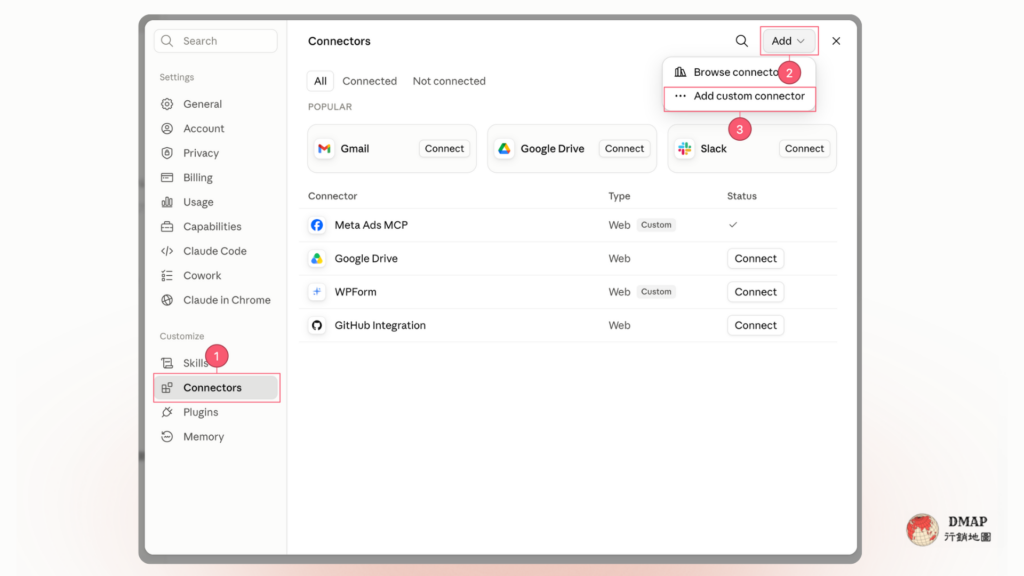Click the GitHub Integration octocat icon

click(317, 325)
